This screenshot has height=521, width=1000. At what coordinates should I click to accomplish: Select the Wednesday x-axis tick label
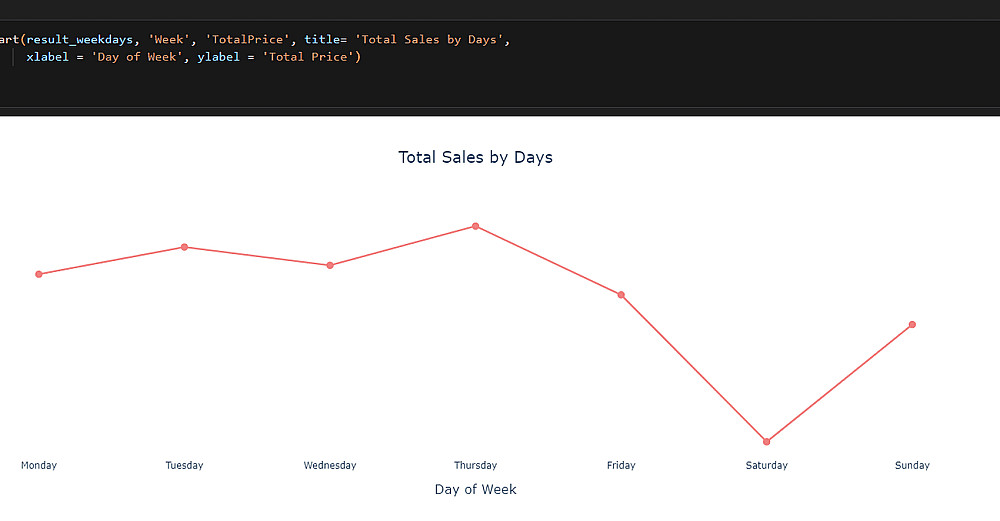point(330,465)
